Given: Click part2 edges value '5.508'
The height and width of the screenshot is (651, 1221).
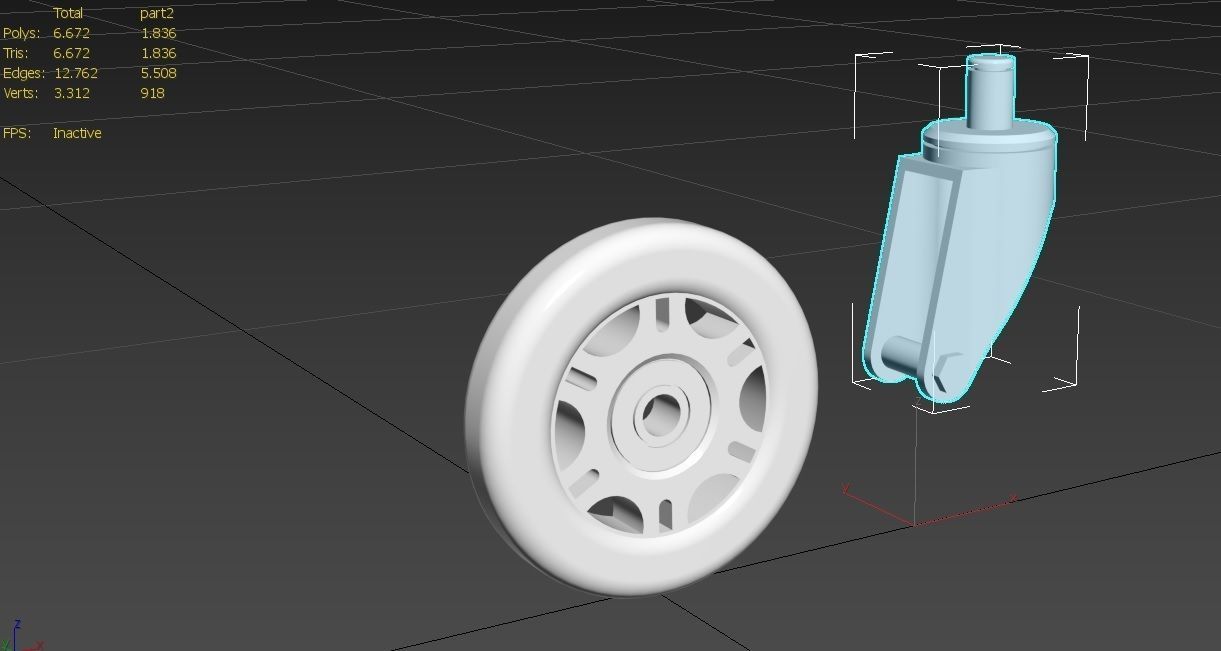Looking at the screenshot, I should click(158, 73).
